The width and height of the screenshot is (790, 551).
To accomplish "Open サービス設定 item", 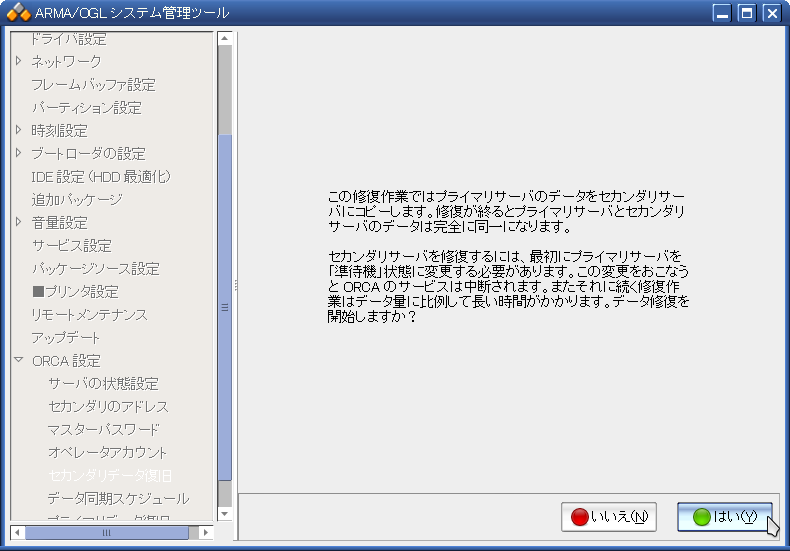I will pos(71,246).
